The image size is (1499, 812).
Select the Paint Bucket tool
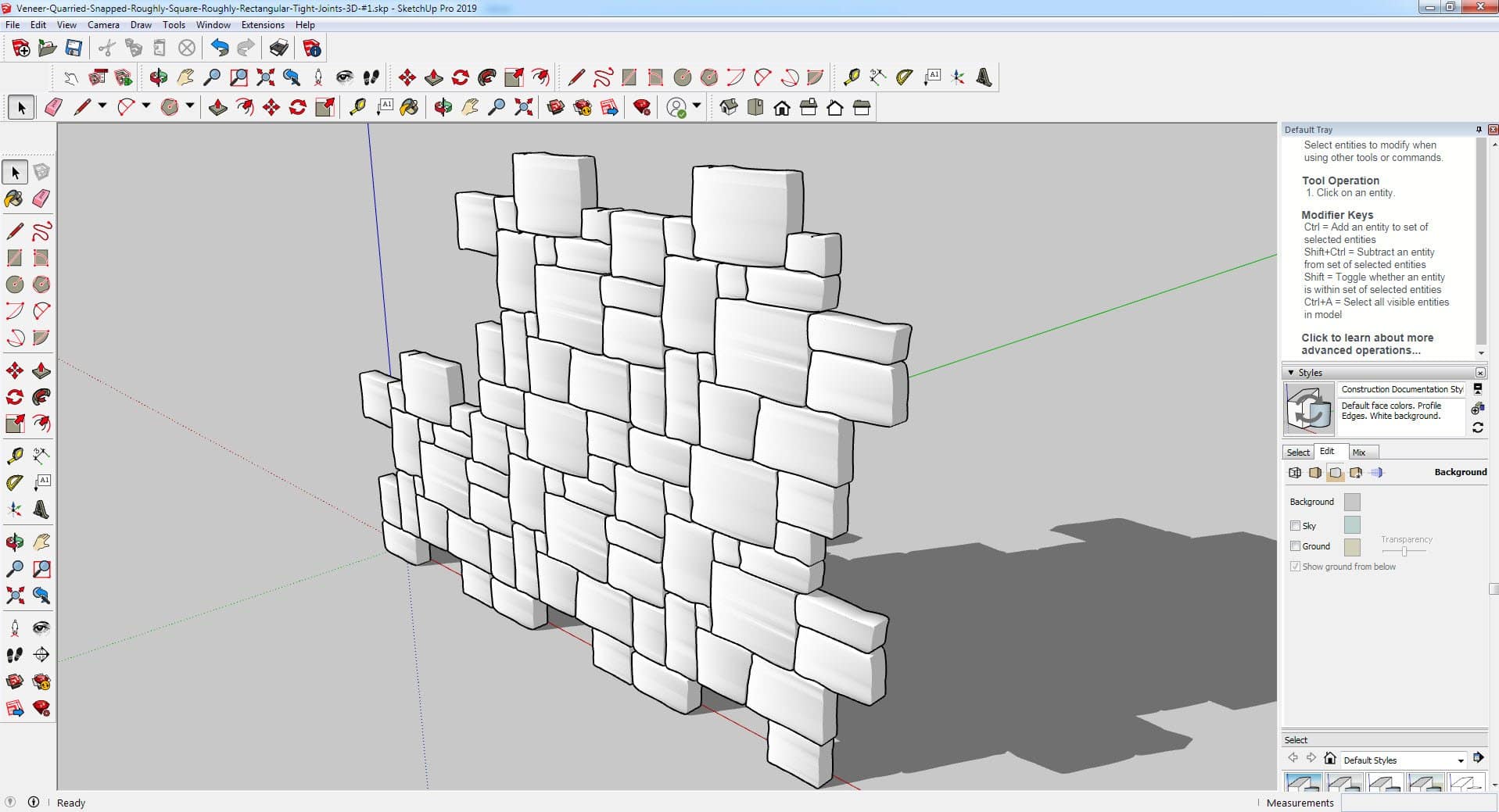pyautogui.click(x=14, y=199)
